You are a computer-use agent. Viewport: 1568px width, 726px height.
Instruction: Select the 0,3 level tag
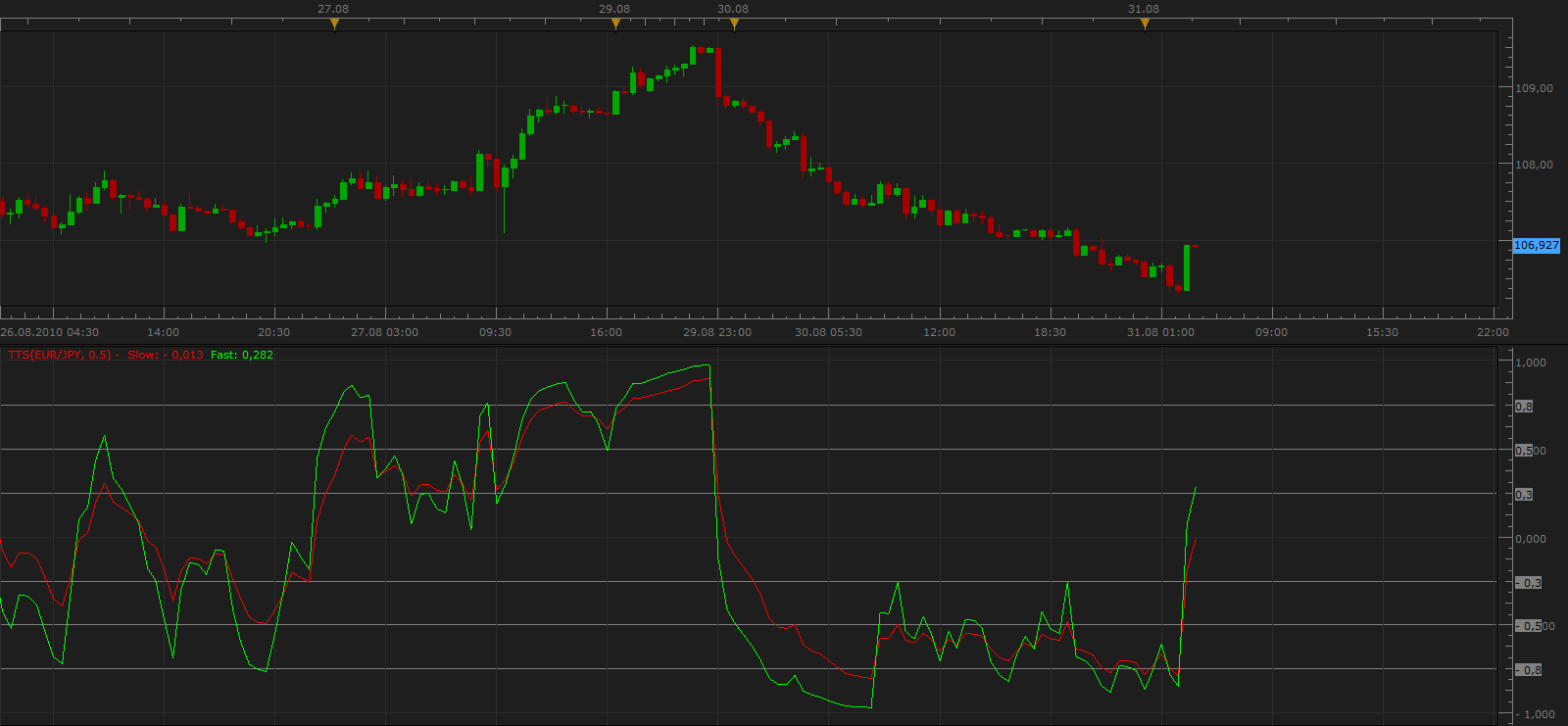1524,495
